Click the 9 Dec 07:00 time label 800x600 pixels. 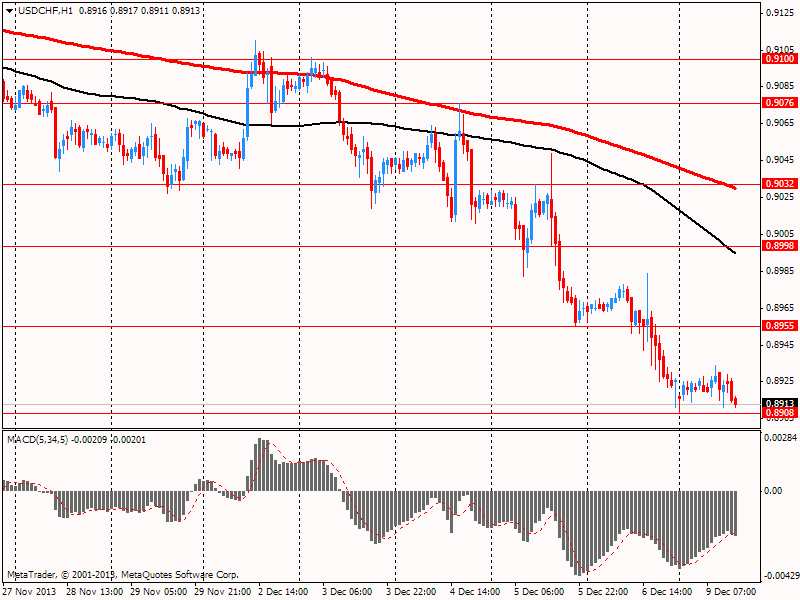pos(732,592)
